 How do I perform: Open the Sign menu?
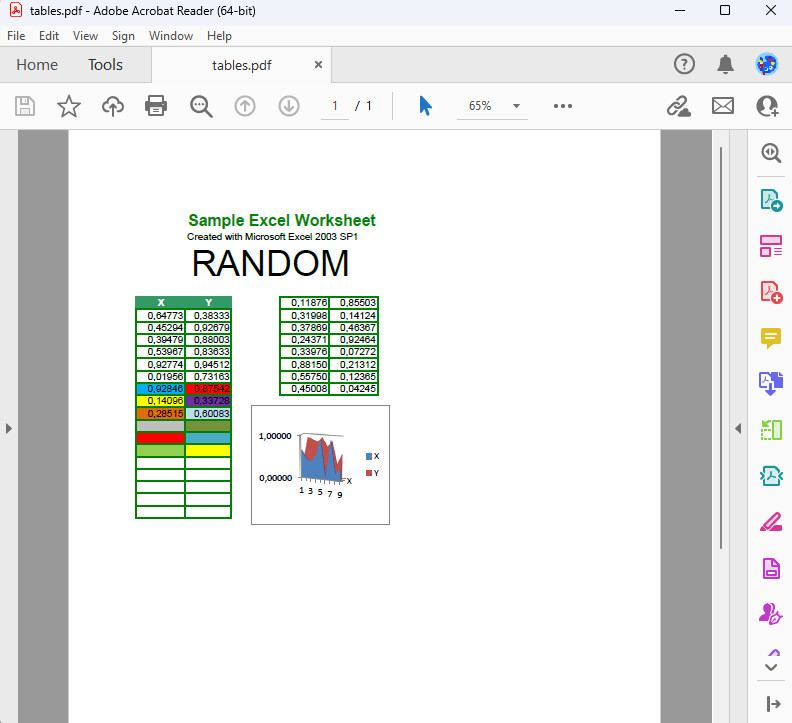coord(123,36)
